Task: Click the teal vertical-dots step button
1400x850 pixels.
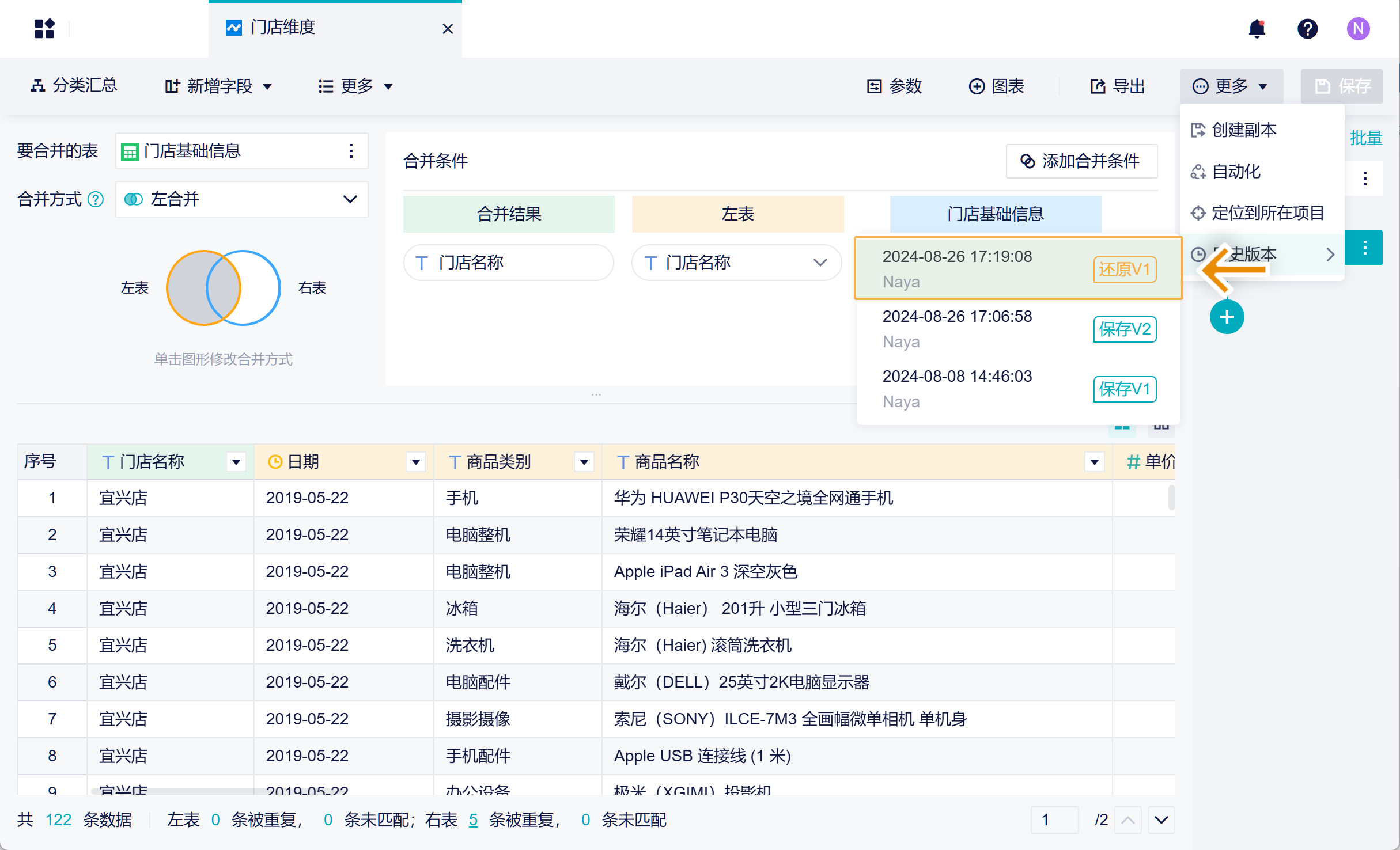Action: (1364, 248)
